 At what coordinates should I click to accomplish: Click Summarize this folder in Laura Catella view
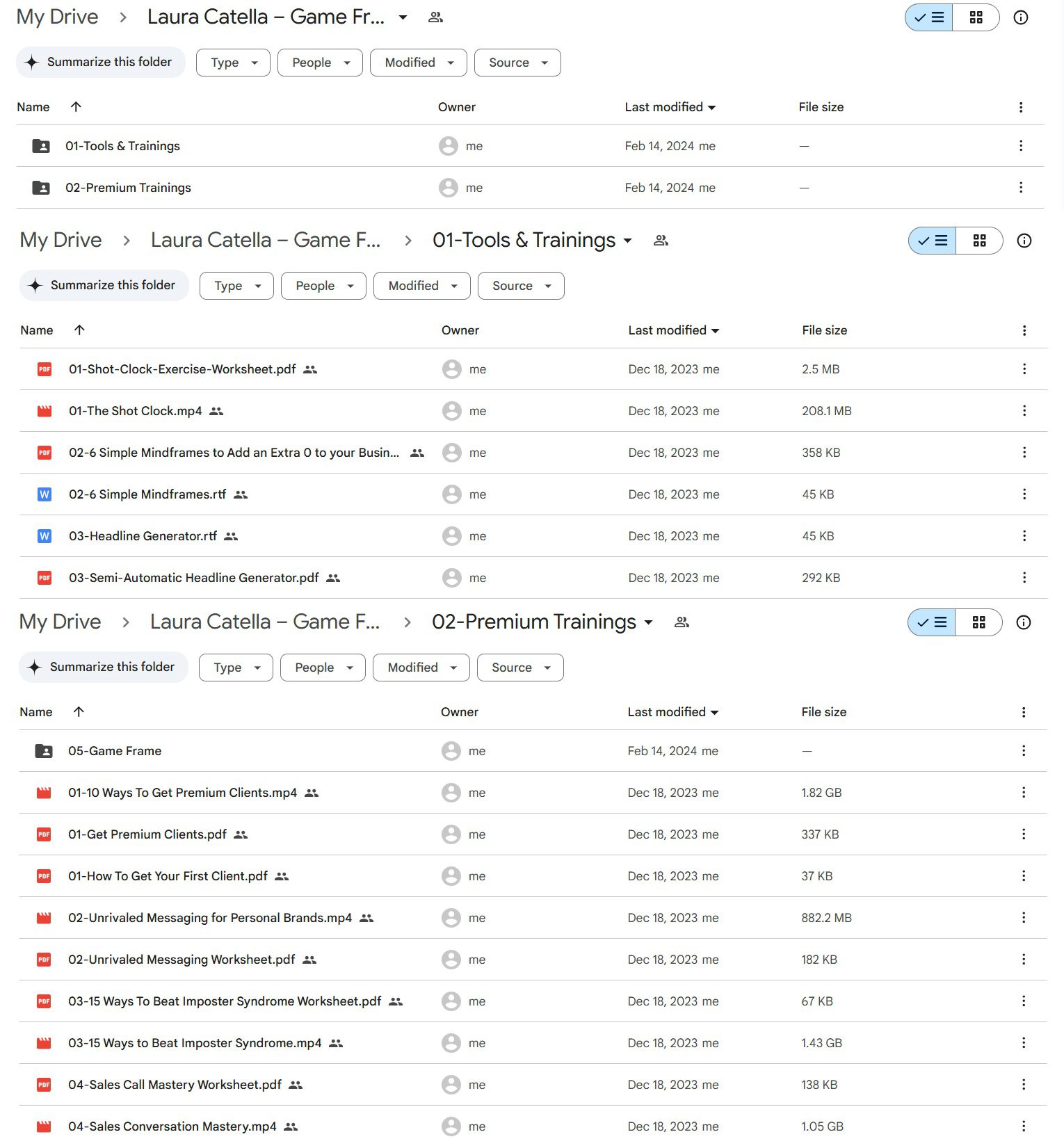coord(101,62)
